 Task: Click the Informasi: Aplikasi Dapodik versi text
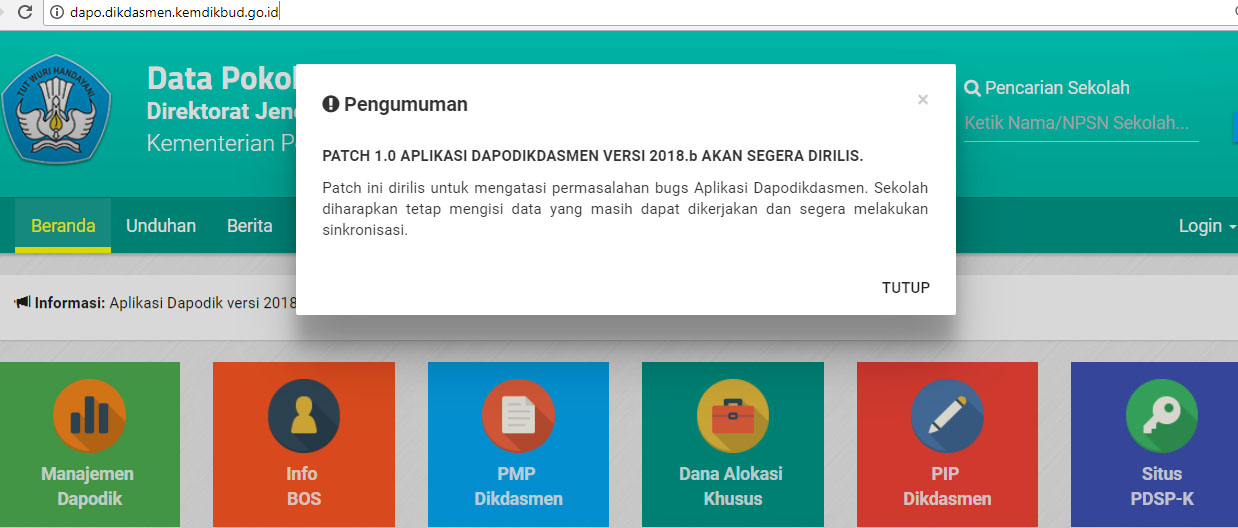click(165, 302)
